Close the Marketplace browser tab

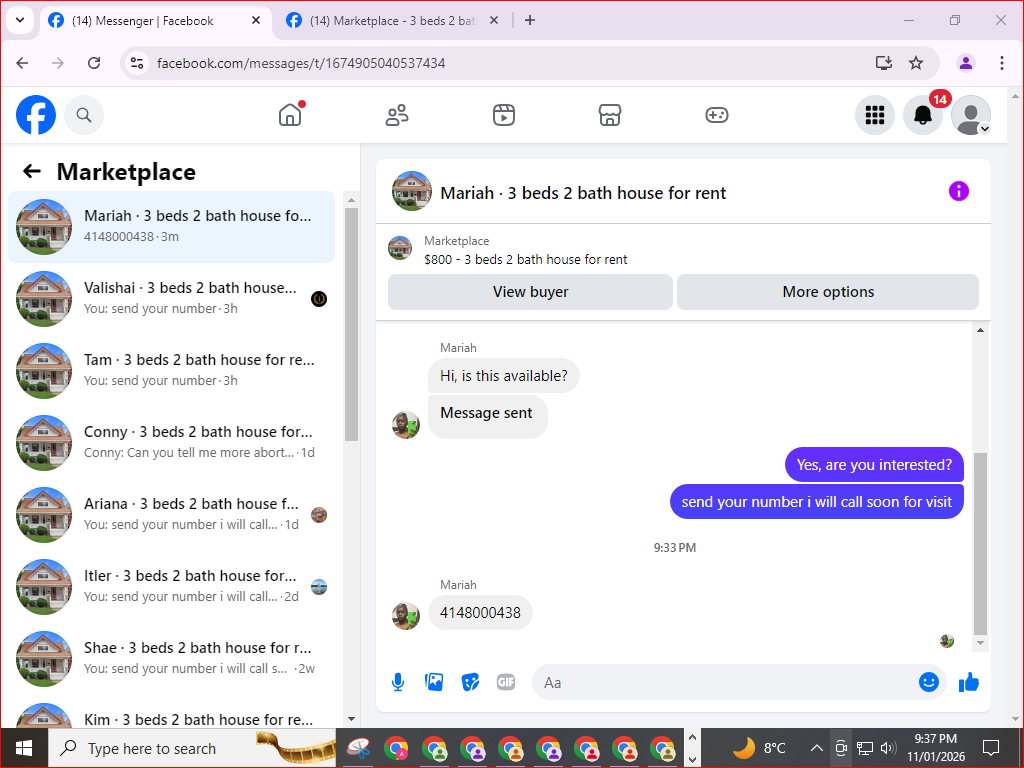point(494,21)
